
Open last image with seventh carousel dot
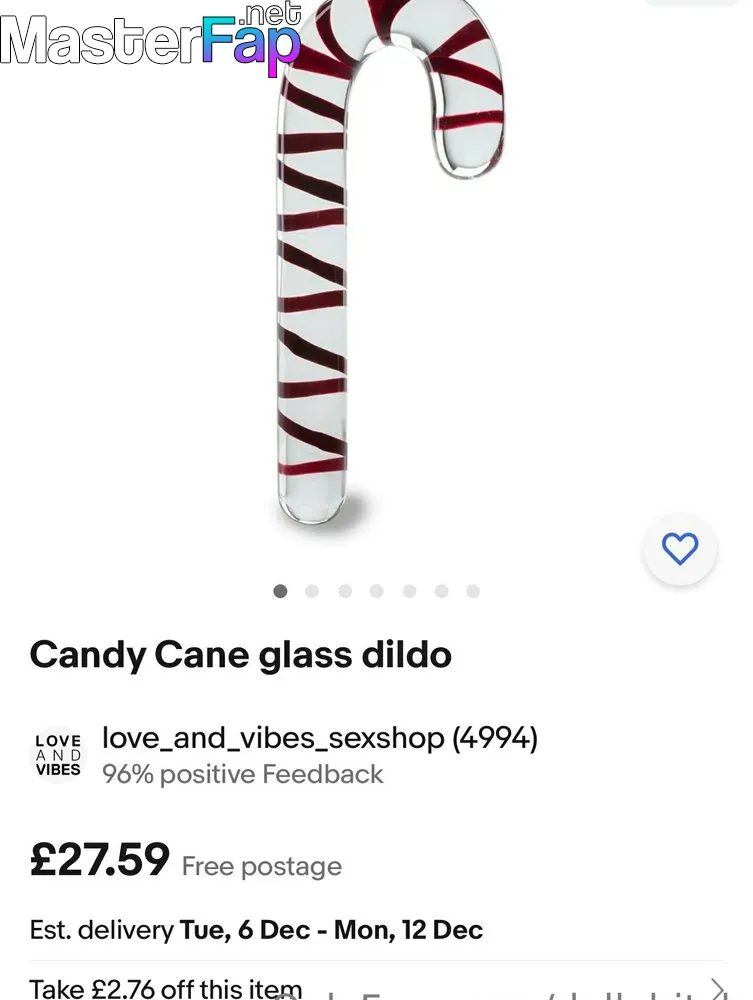[473, 591]
